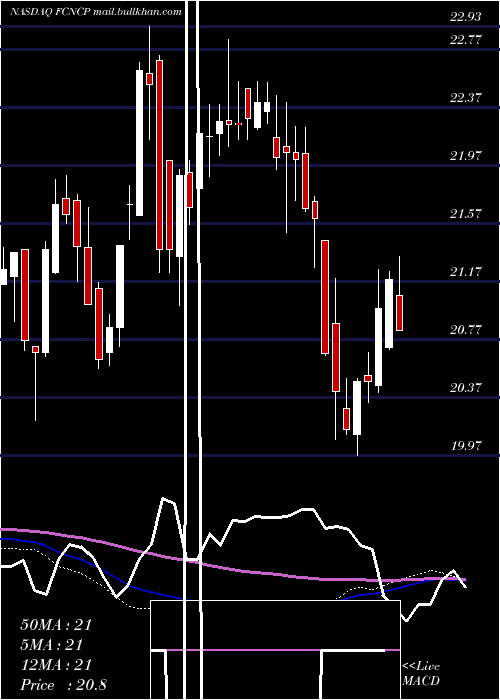
Task: Click the last red candlestick on the right
Action: [x=400, y=312]
